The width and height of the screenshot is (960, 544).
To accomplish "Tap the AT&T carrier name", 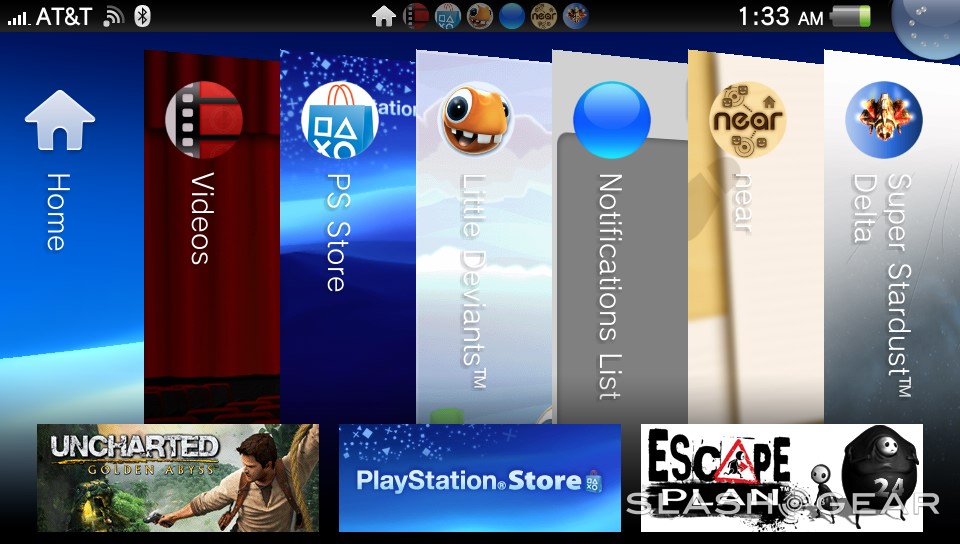I will pyautogui.click(x=64, y=17).
